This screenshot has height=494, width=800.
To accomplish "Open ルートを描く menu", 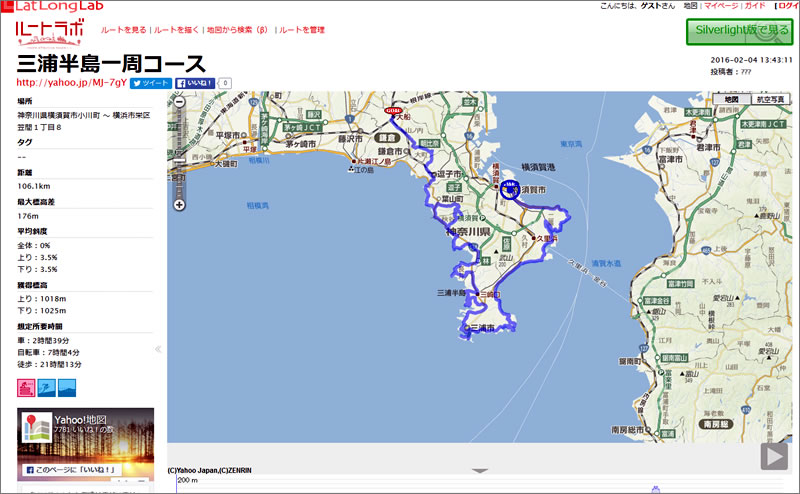I will (x=176, y=30).
